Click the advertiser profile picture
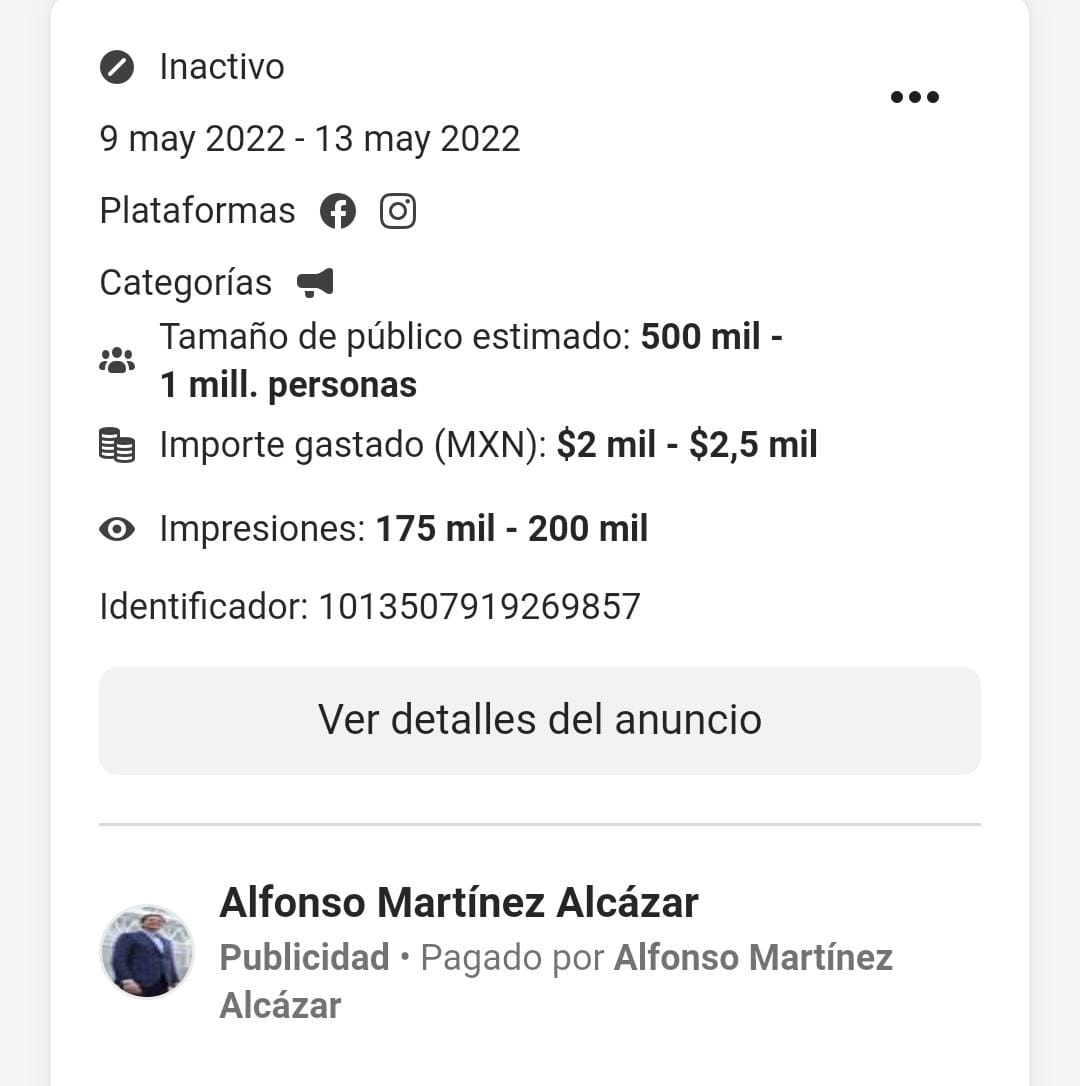Viewport: 1080px width, 1086px height. tap(147, 952)
